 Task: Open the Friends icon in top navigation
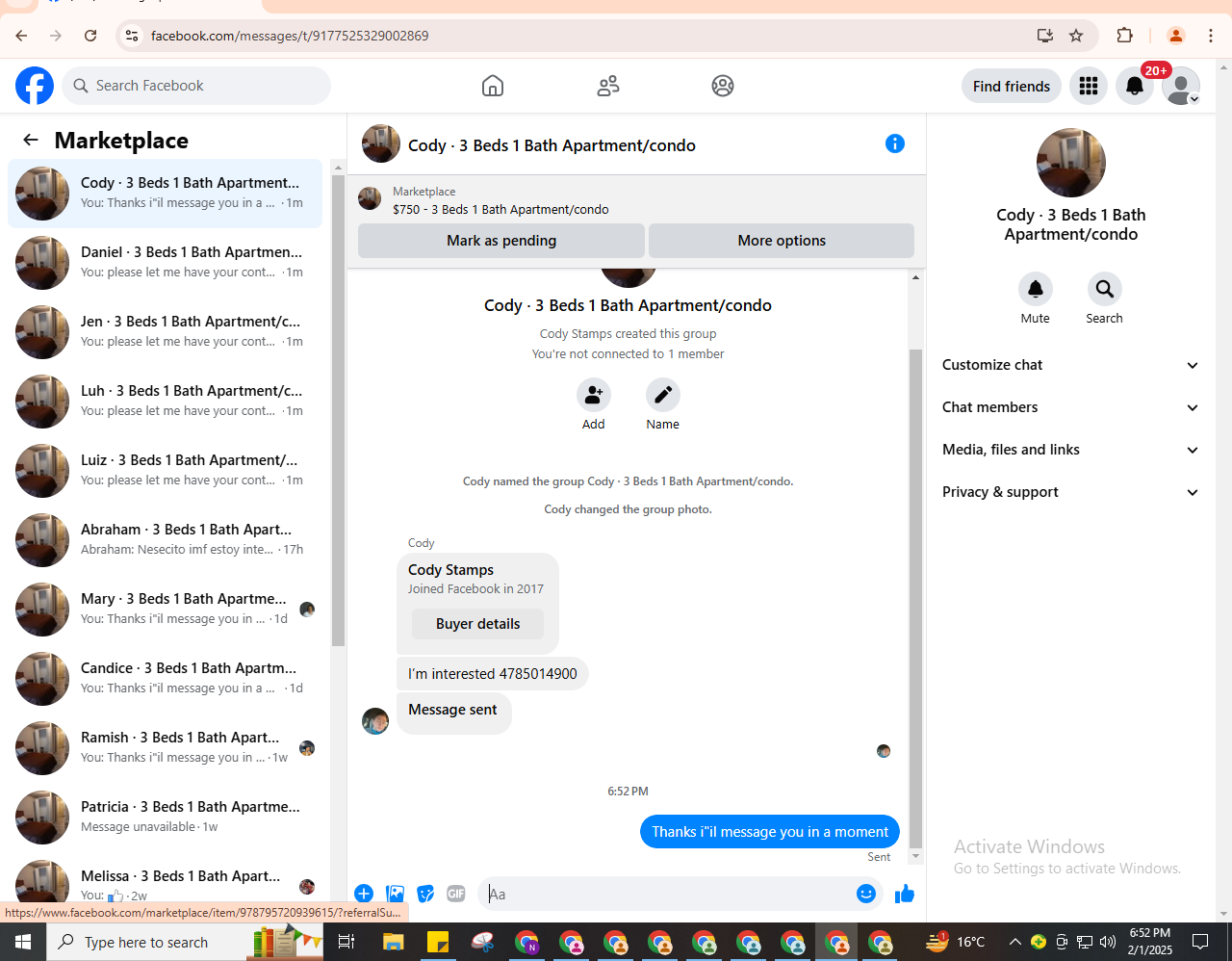tap(608, 86)
